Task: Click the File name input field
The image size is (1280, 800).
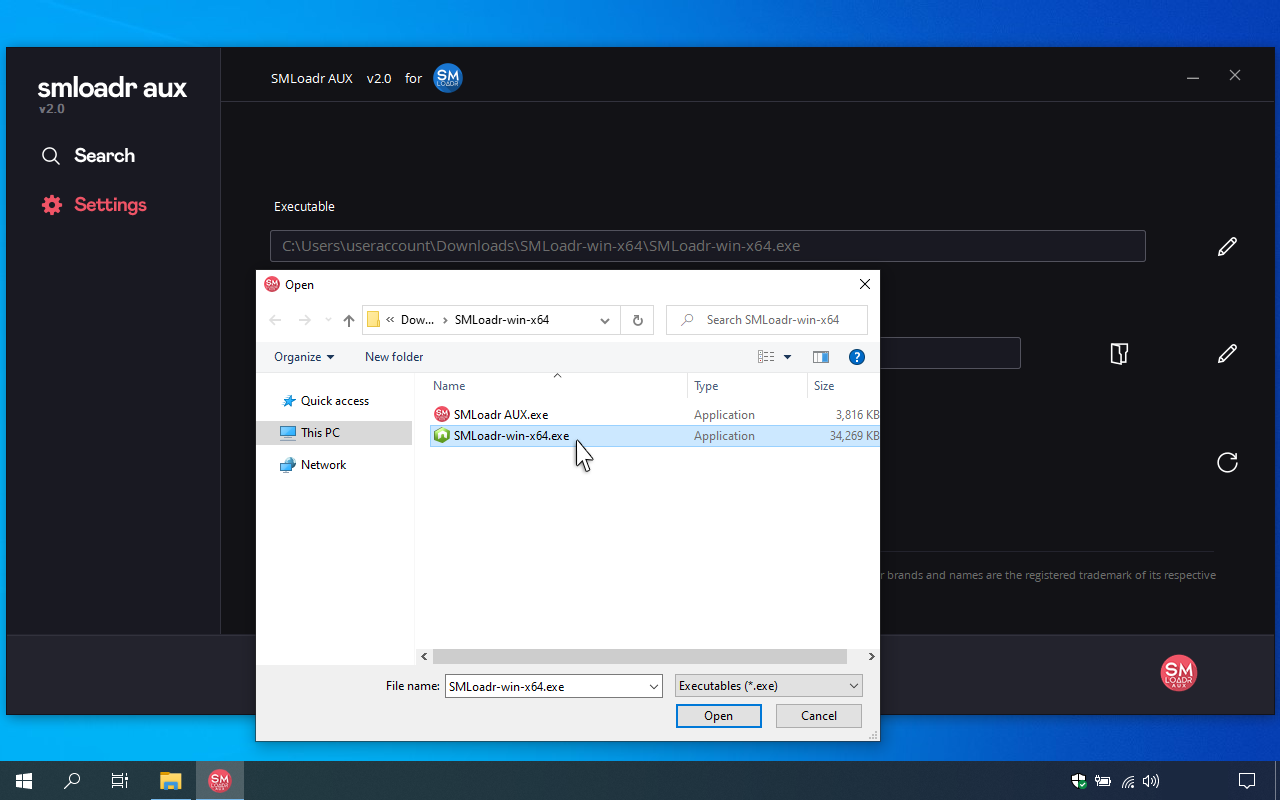Action: pos(546,687)
